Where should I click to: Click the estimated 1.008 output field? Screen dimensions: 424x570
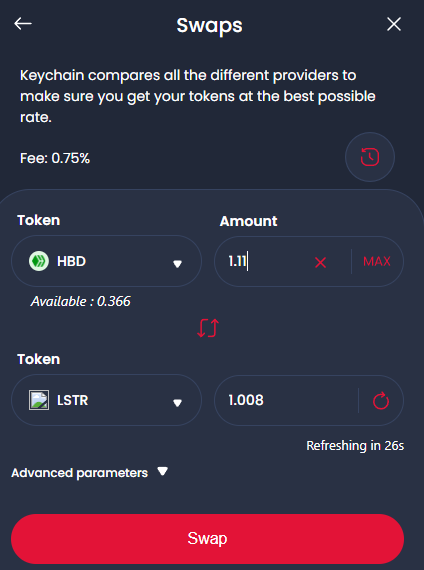click(x=287, y=400)
